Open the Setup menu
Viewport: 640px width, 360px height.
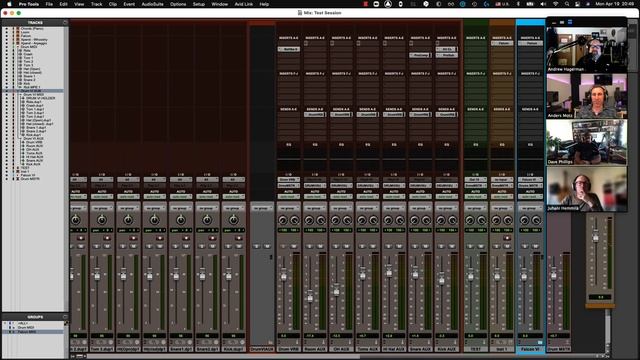[x=199, y=4]
